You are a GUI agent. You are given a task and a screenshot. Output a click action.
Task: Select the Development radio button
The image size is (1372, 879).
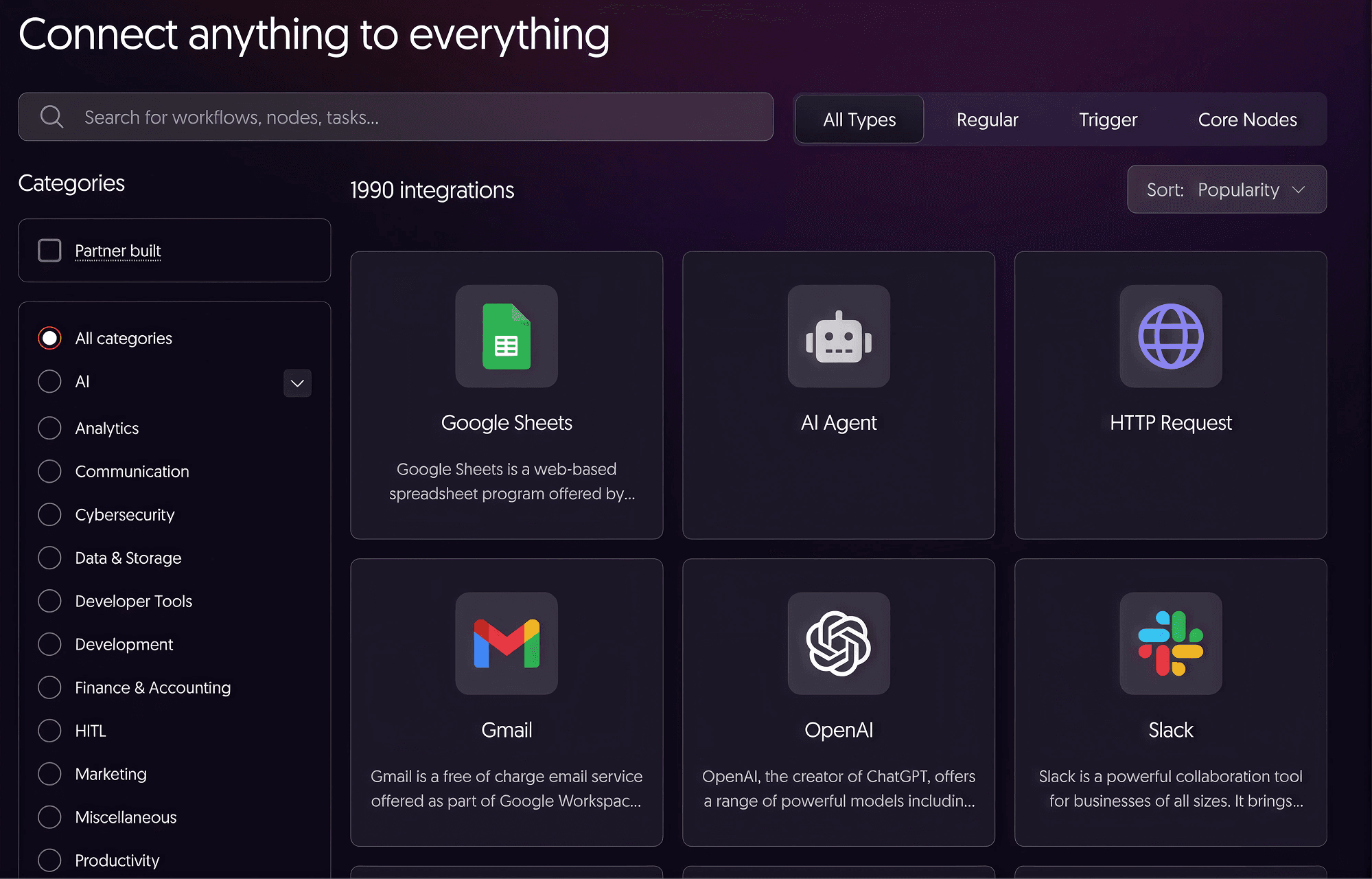tap(49, 644)
